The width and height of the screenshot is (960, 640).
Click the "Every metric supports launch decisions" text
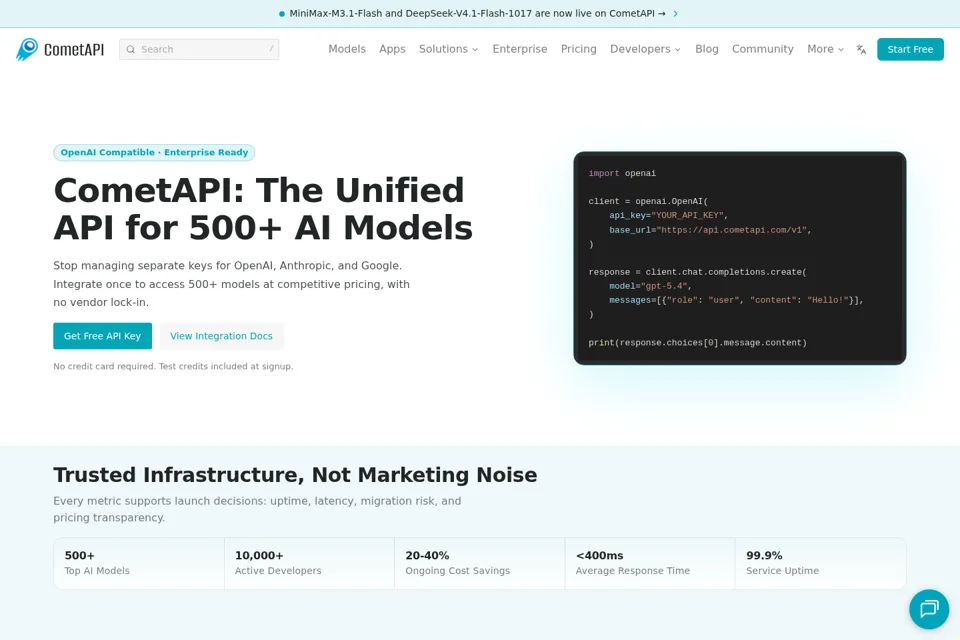click(257, 509)
